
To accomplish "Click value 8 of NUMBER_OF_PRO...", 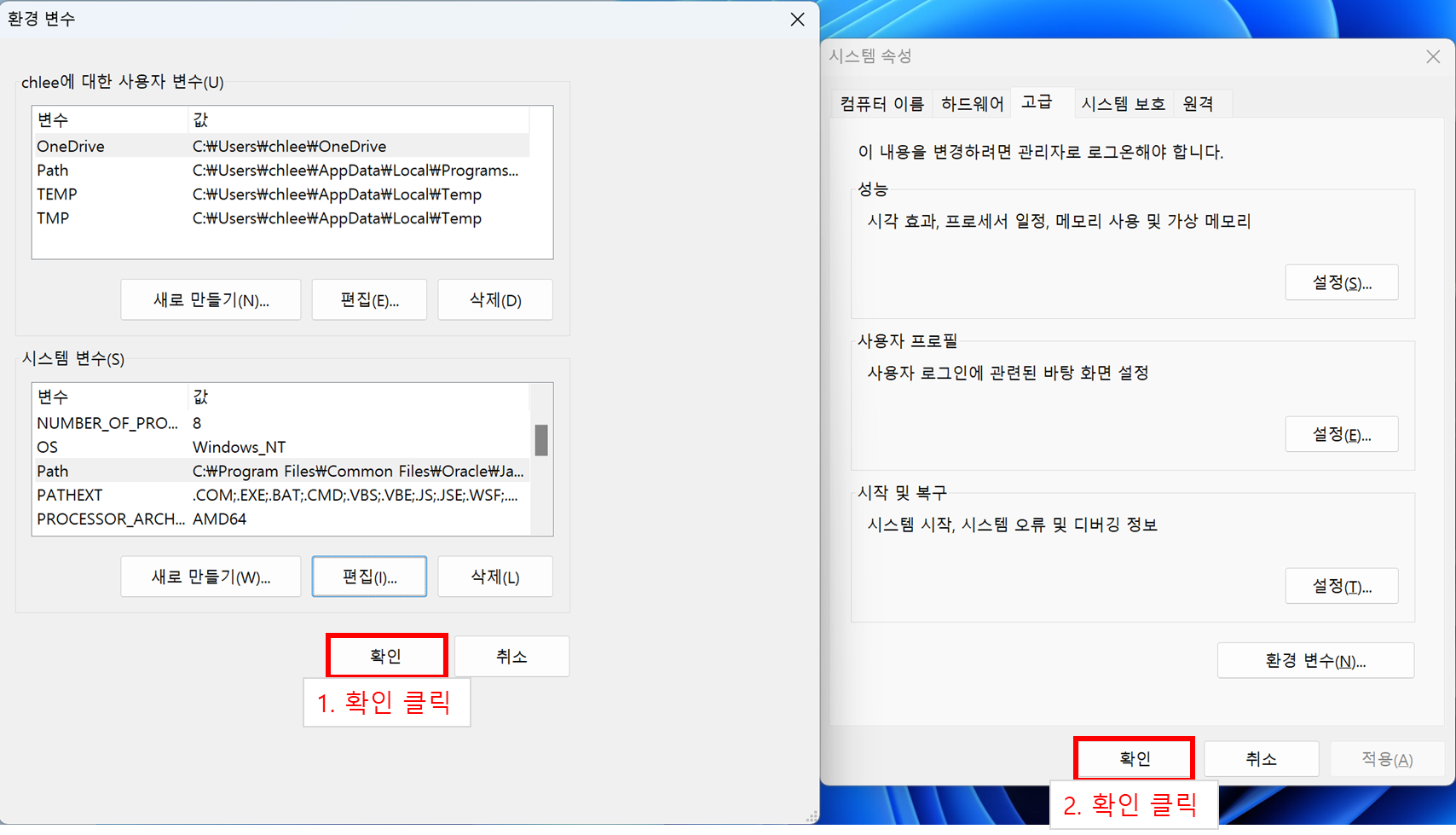I will (x=197, y=423).
